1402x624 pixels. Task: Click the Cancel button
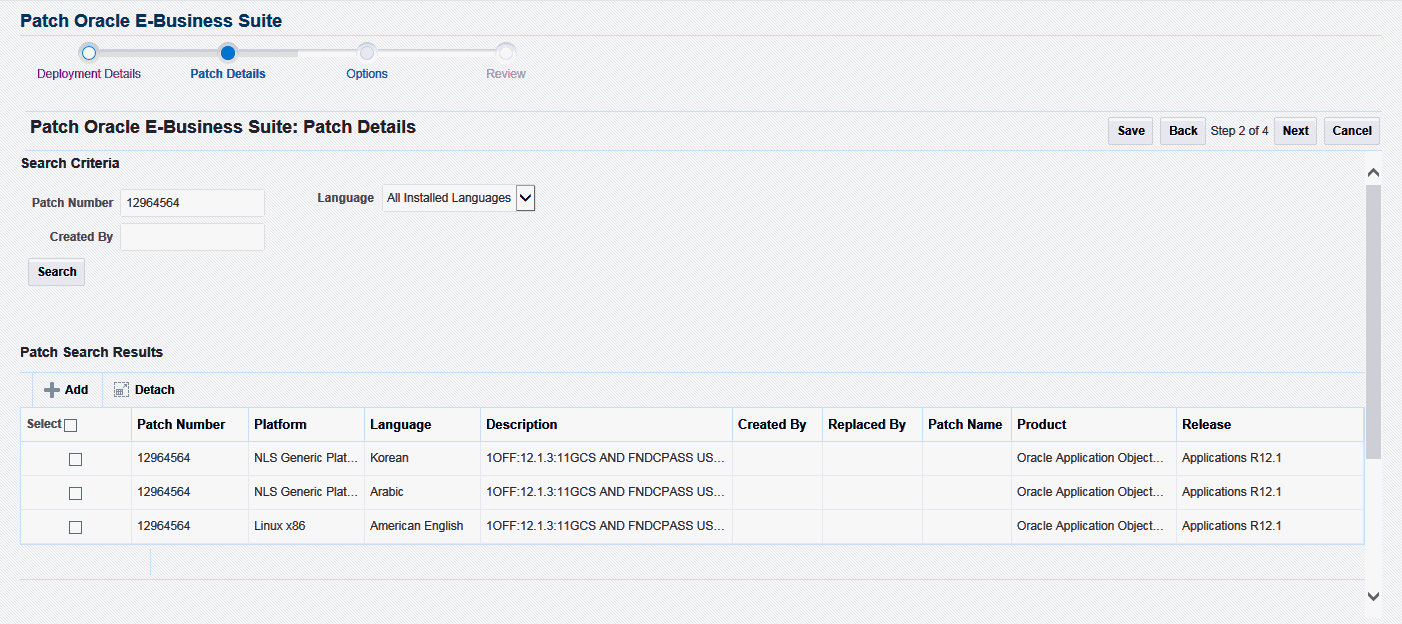(x=1352, y=131)
